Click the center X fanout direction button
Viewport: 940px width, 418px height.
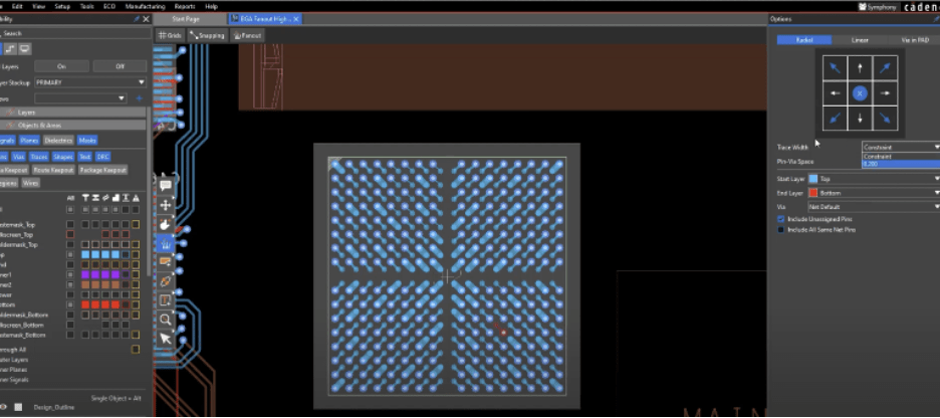860,94
